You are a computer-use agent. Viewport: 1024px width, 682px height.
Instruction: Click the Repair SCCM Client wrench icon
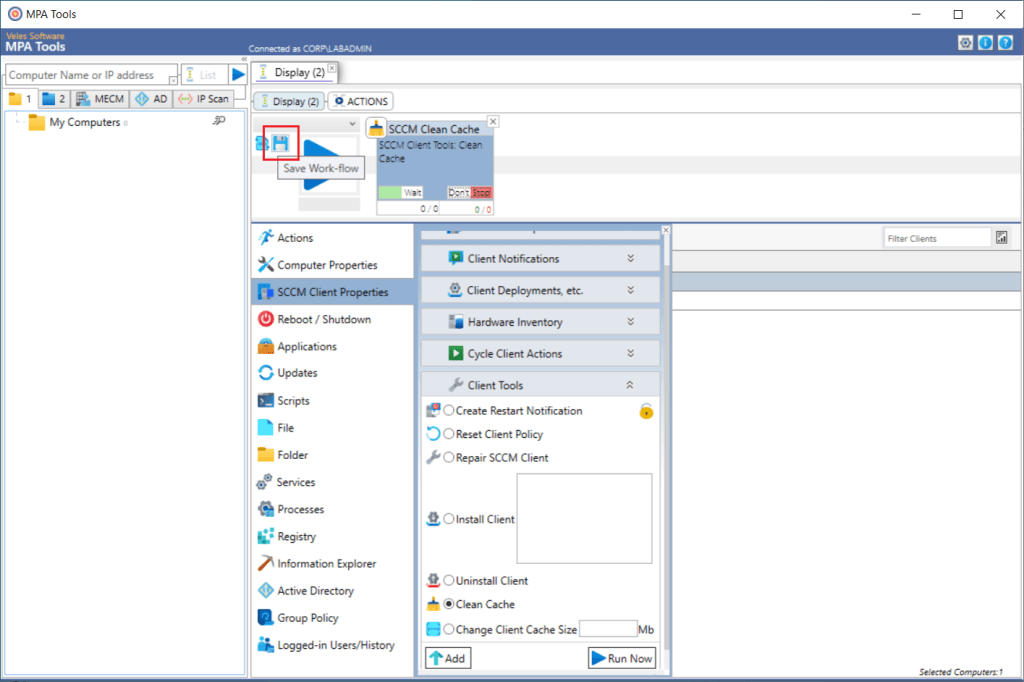433,457
